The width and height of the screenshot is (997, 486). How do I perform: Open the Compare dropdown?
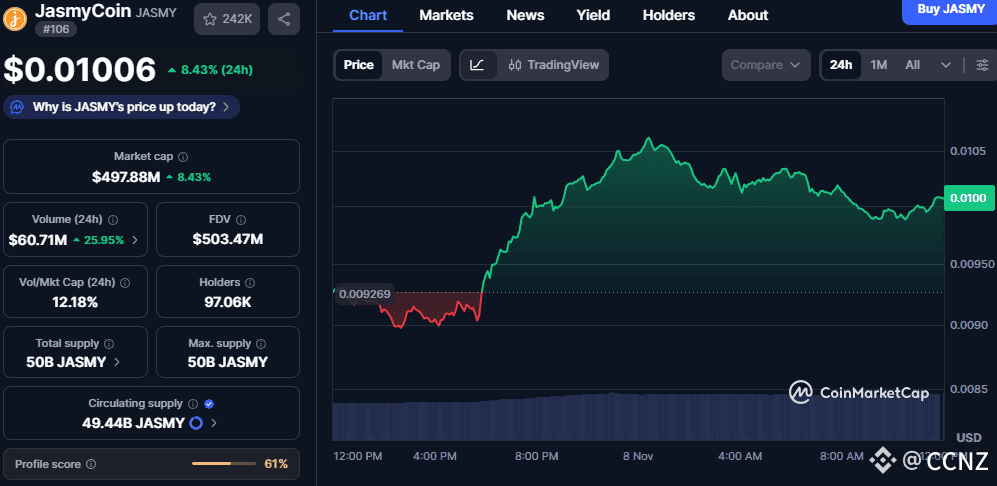[x=766, y=65]
